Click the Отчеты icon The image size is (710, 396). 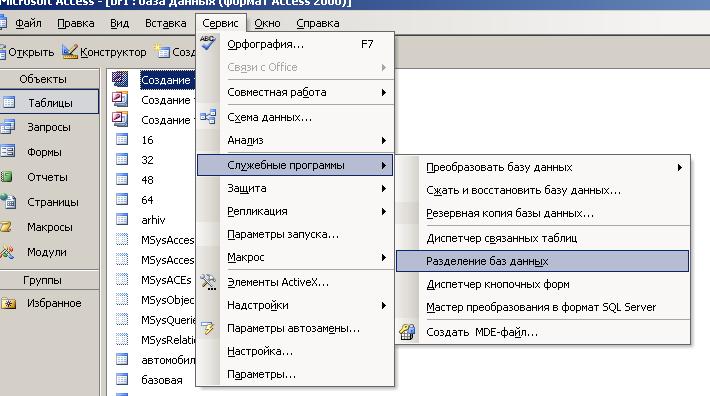6,177
